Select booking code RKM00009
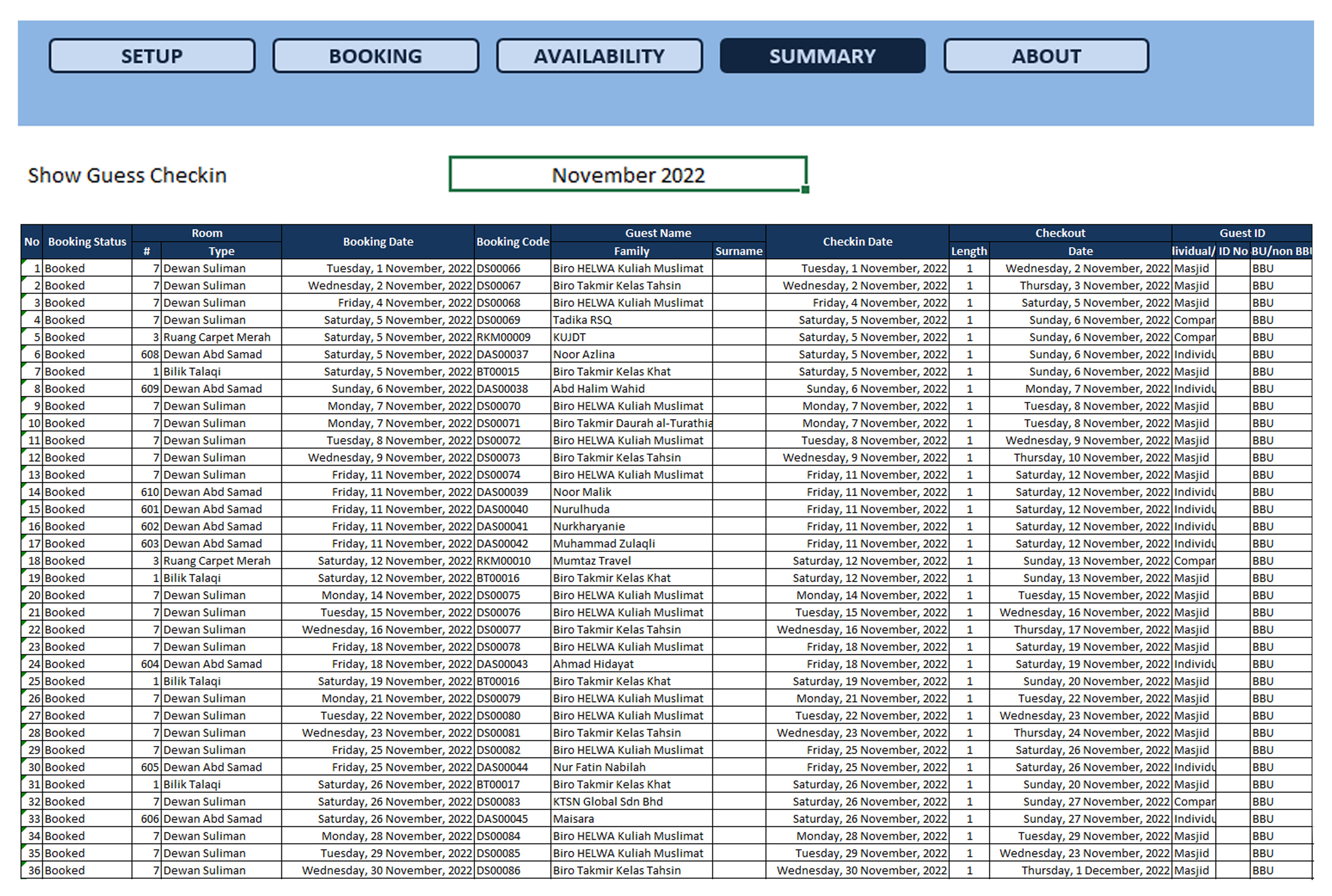 [x=513, y=337]
